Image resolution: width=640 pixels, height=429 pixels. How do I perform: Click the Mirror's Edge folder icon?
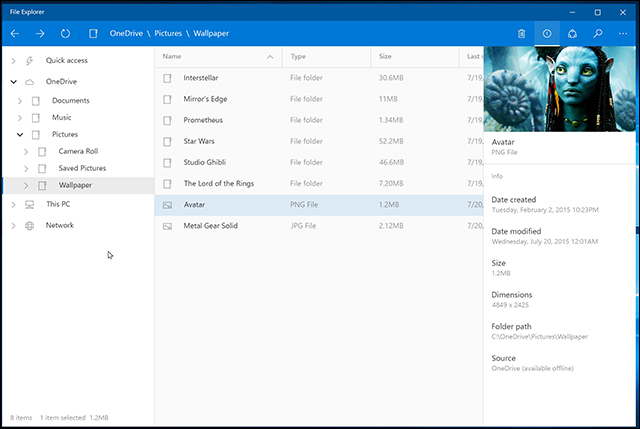click(167, 99)
